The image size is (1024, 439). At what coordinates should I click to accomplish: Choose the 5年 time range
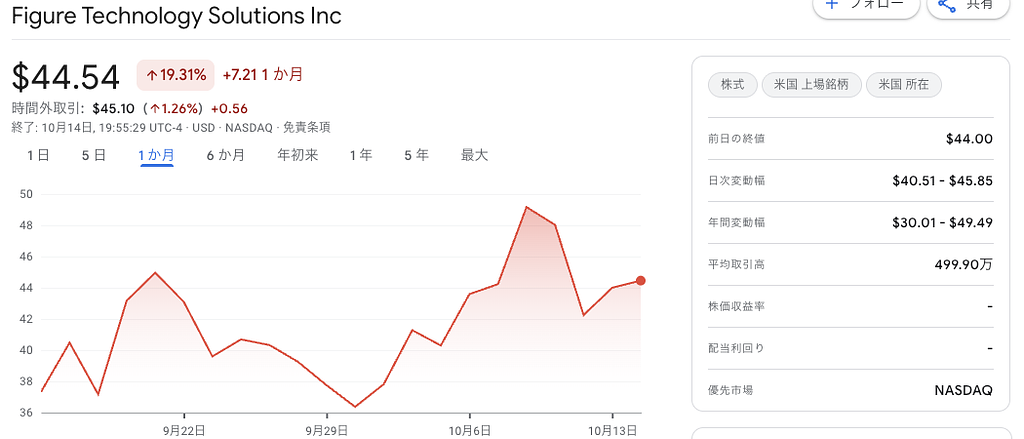click(x=416, y=155)
